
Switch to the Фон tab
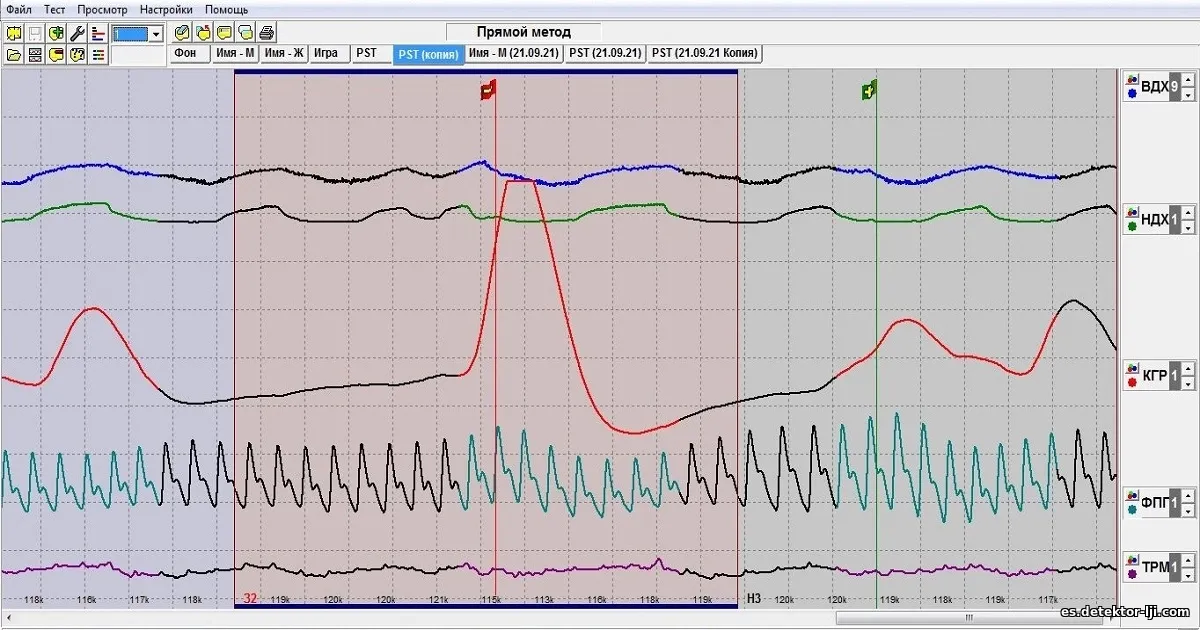click(x=185, y=53)
